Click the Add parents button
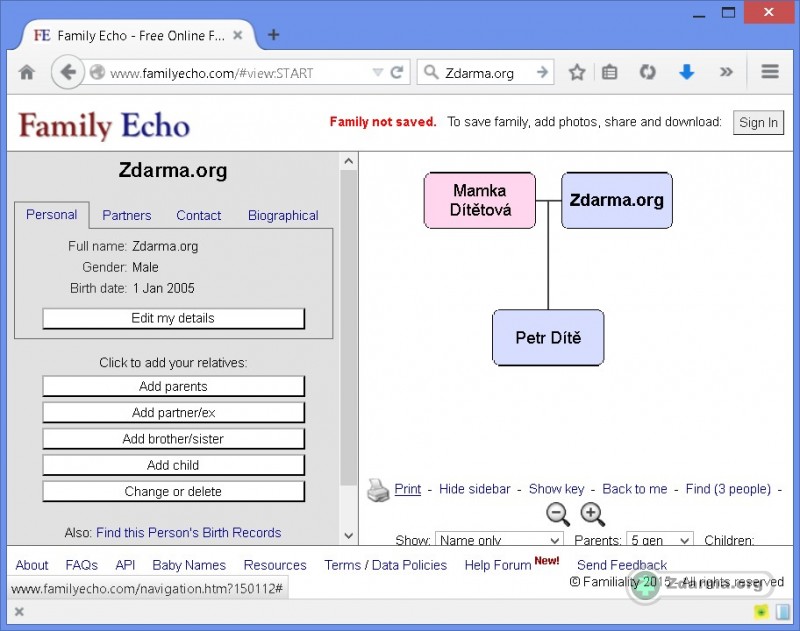Viewport: 800px width, 631px height. (x=173, y=386)
